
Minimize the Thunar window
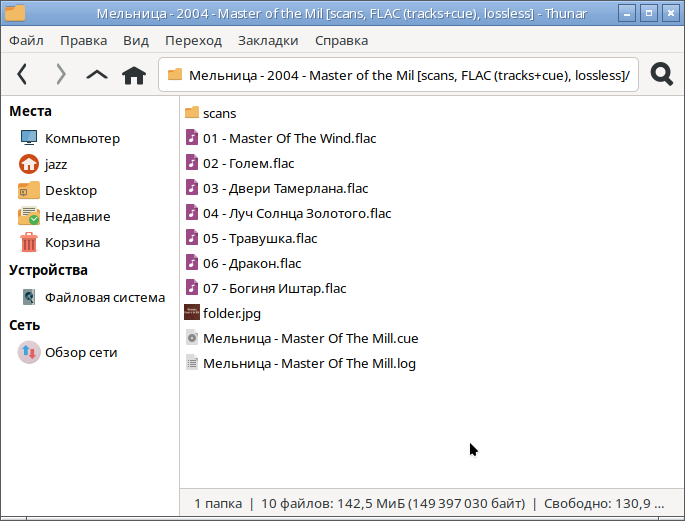tap(626, 13)
